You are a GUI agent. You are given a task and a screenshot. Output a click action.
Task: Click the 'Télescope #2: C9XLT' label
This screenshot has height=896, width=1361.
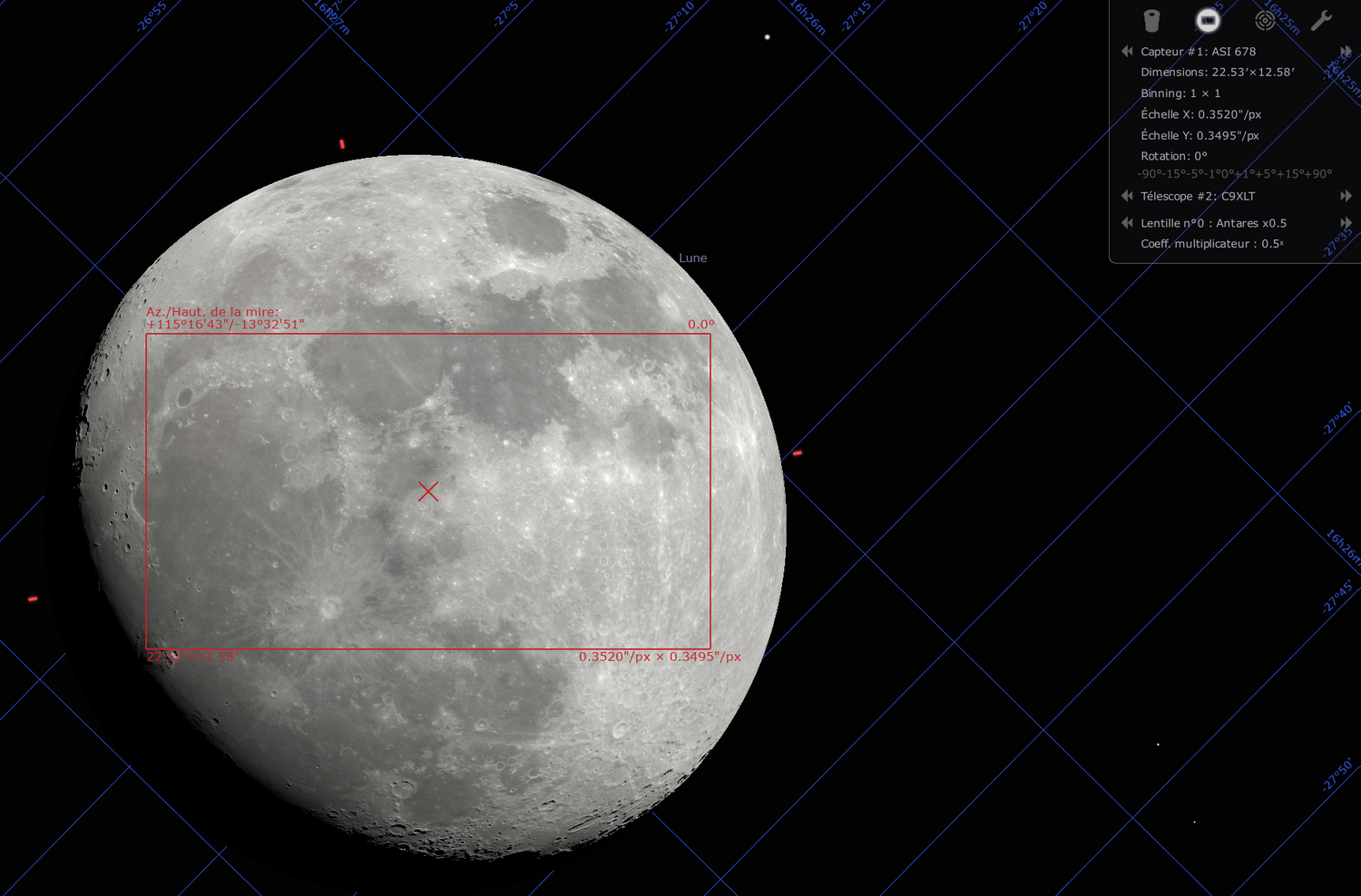pos(1198,196)
